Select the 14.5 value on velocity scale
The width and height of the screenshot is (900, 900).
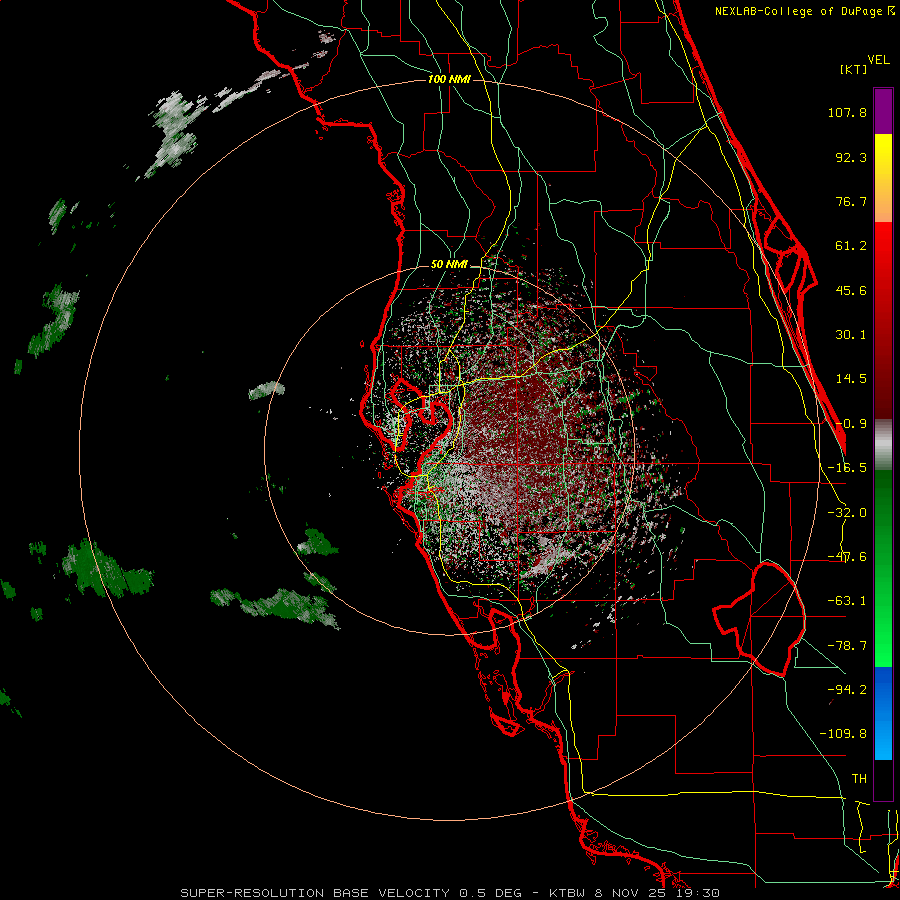851,379
